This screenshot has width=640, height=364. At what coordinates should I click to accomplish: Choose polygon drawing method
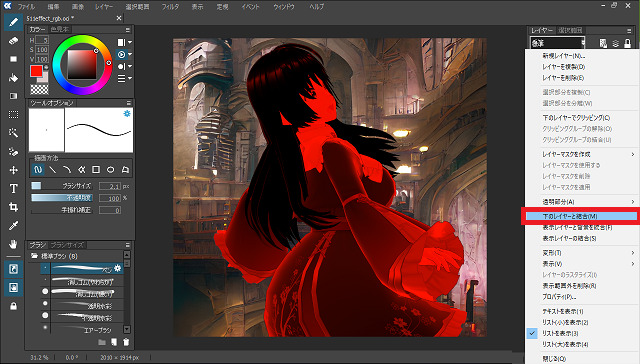(125, 169)
